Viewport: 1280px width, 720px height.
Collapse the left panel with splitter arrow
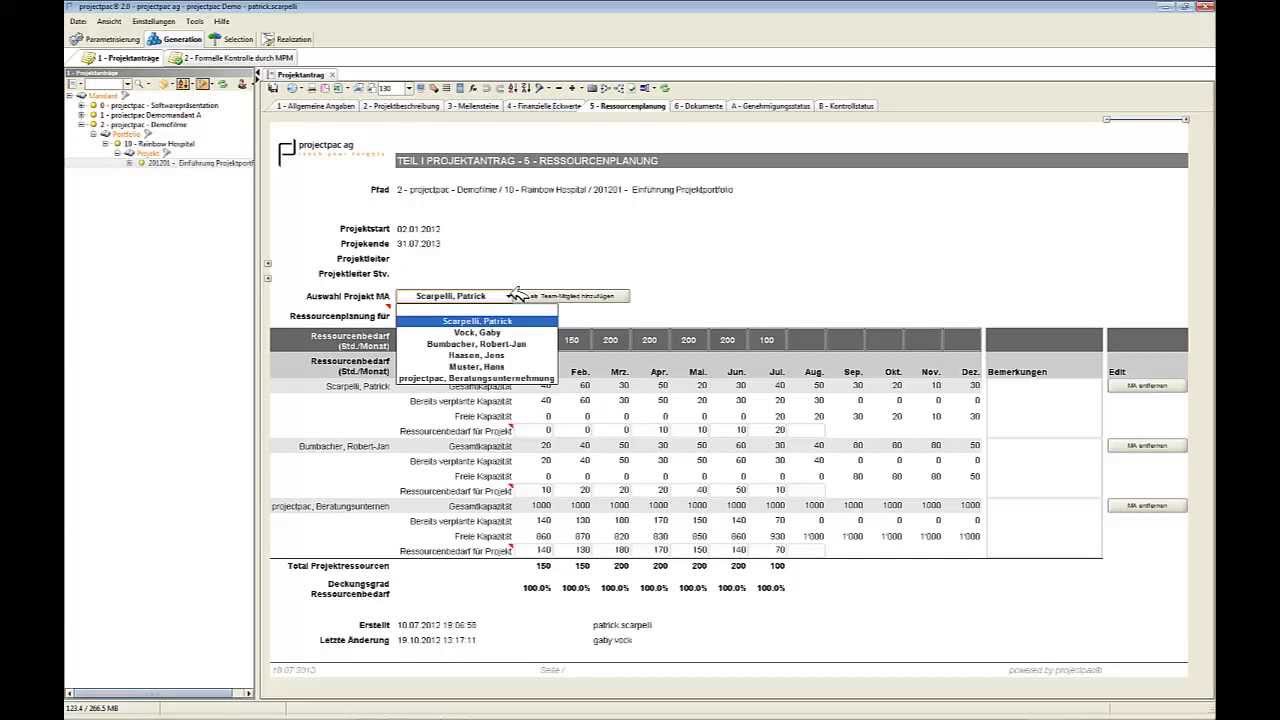click(258, 73)
